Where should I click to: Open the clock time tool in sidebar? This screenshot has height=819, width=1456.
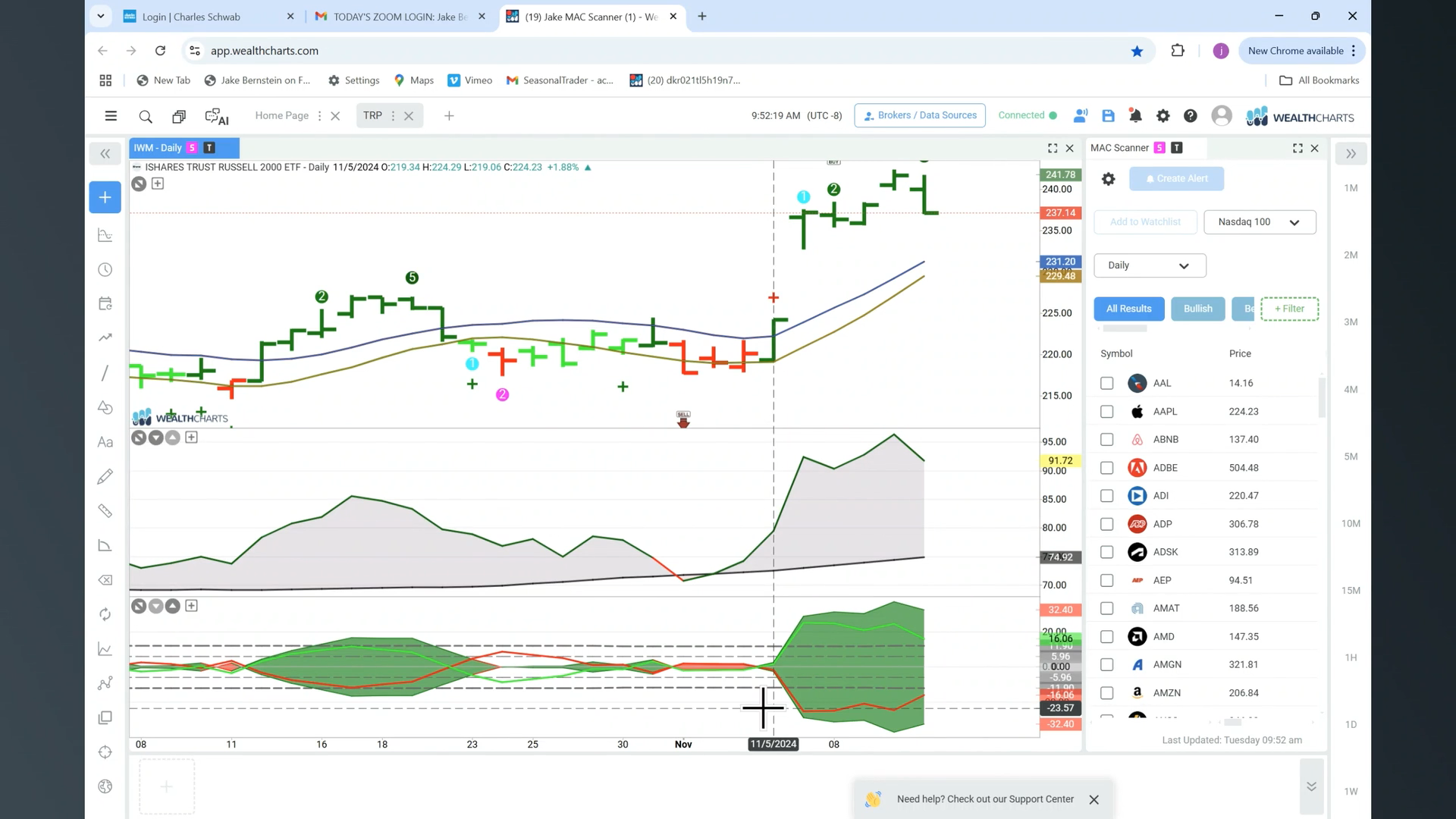pyautogui.click(x=105, y=270)
